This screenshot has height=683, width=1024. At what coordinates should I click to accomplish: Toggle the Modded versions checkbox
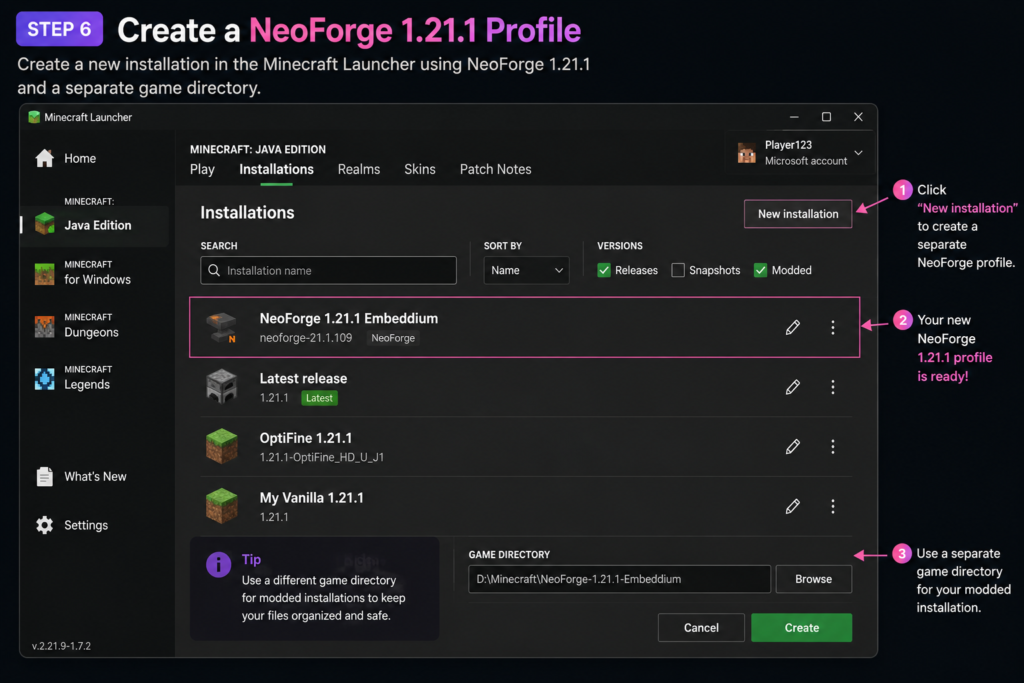coord(760,270)
